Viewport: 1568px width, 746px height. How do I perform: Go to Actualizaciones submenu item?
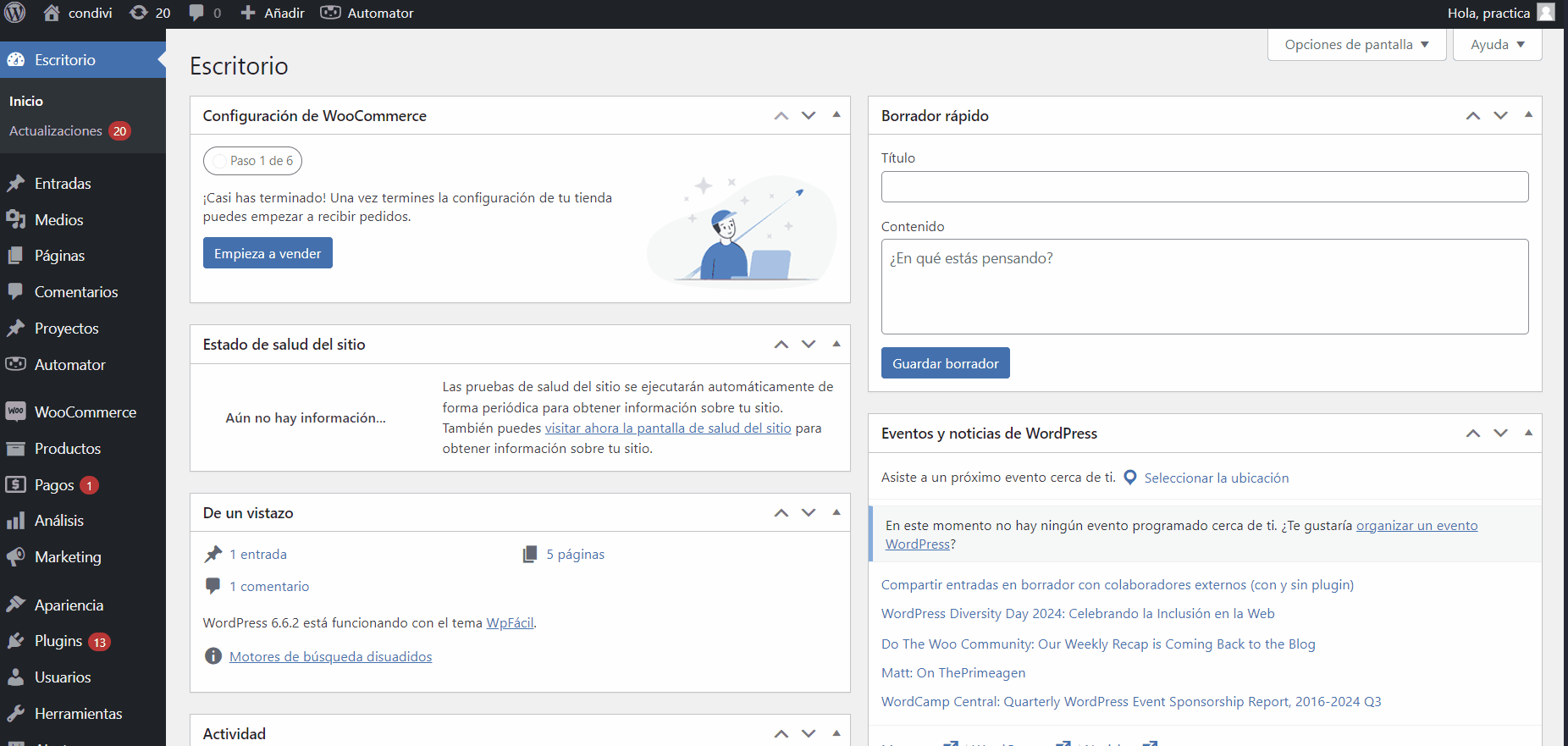pyautogui.click(x=56, y=131)
